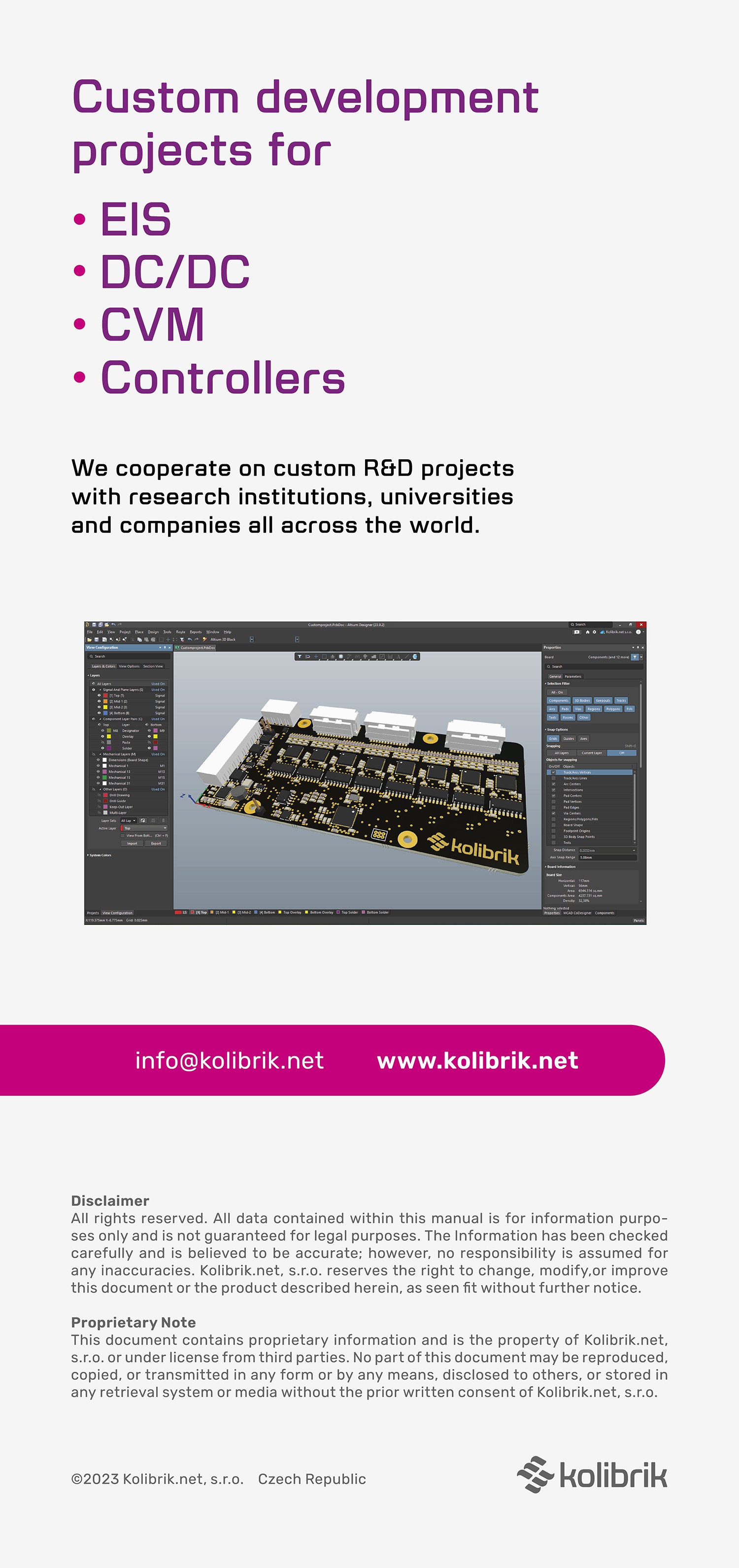This screenshot has width=739, height=1568.
Task: Check the Track/Arcs Lines snapping checkbox
Action: point(553,779)
